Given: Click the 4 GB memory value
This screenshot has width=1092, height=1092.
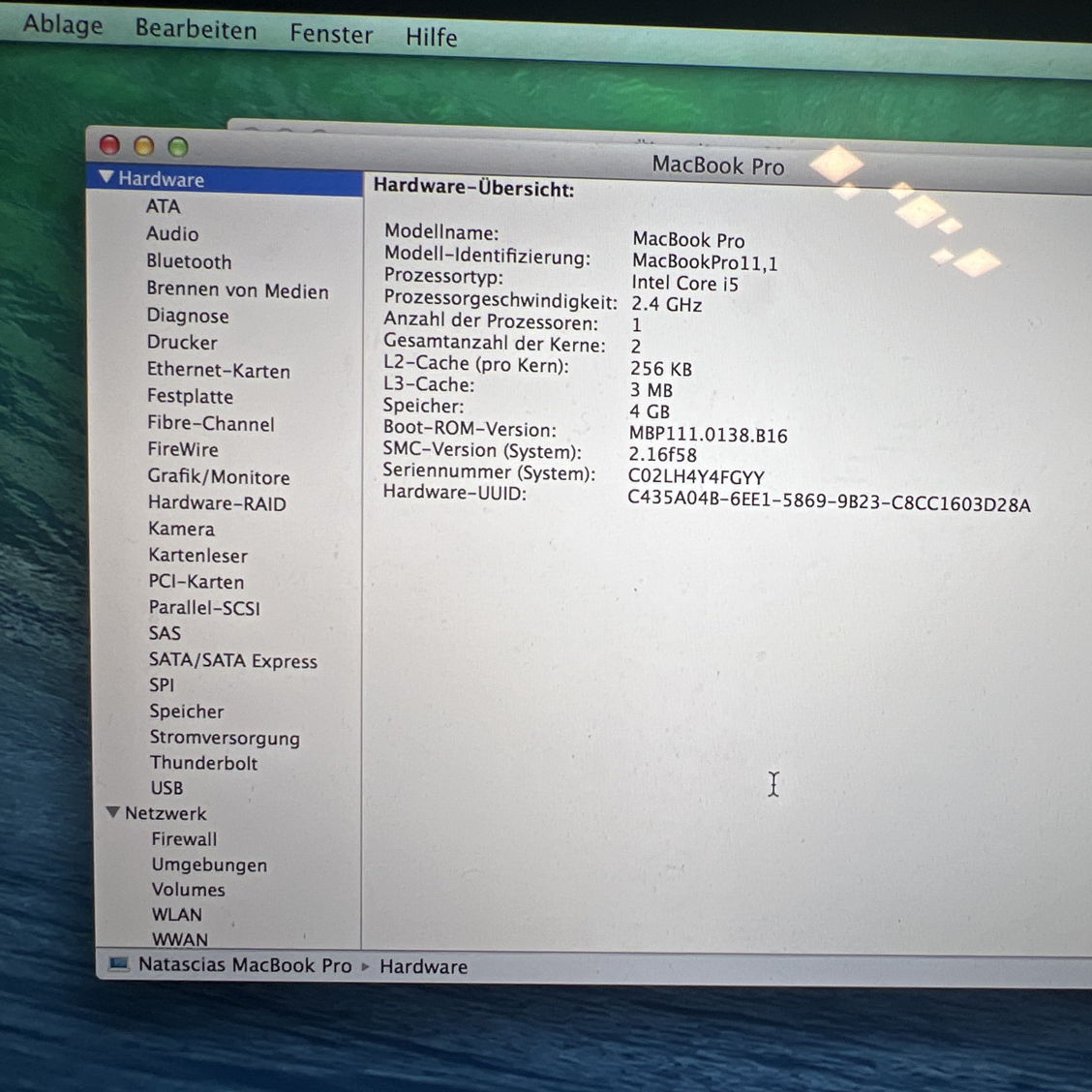Looking at the screenshot, I should pyautogui.click(x=649, y=411).
